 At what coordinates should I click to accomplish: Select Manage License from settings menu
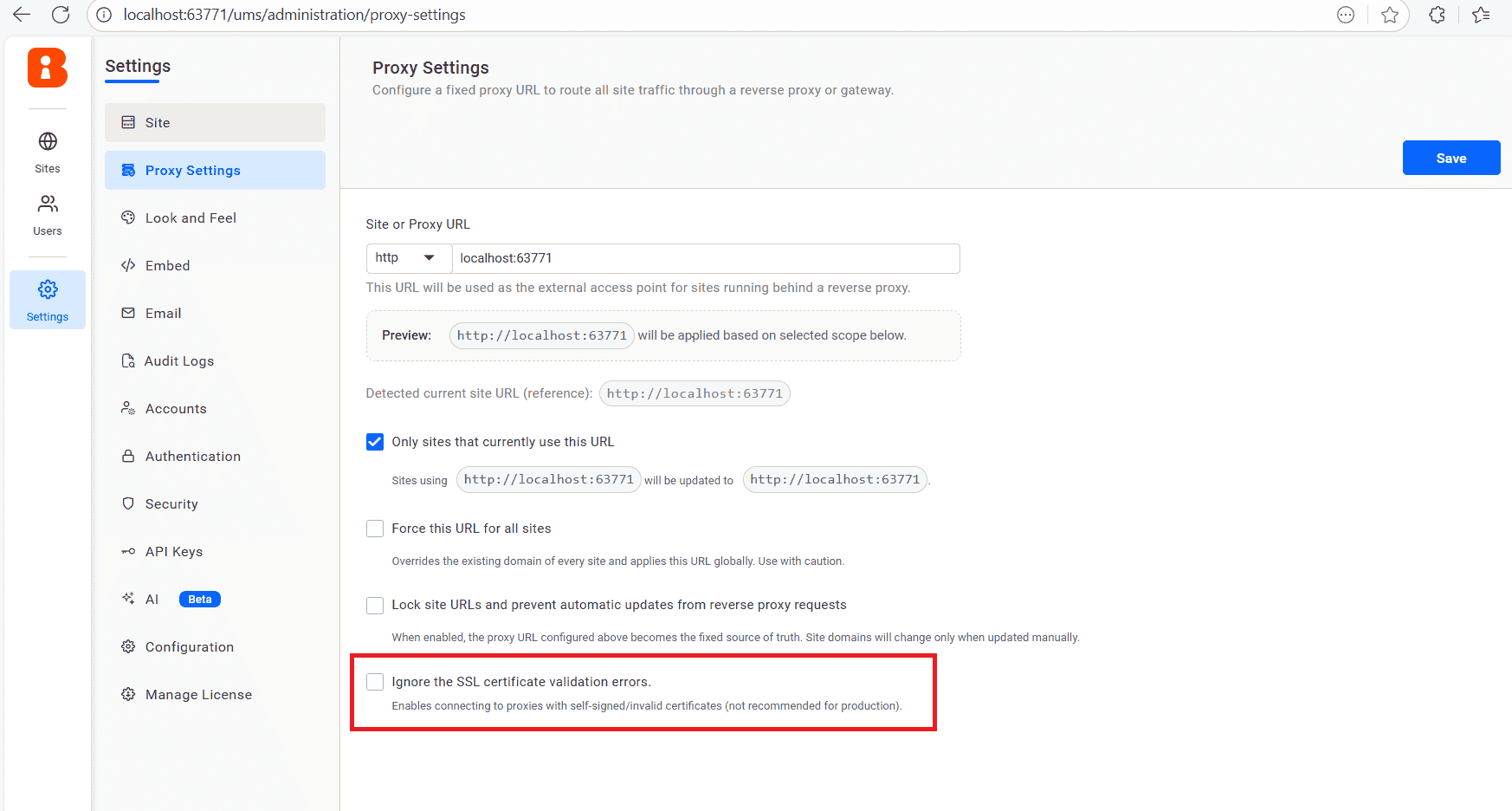coord(197,694)
